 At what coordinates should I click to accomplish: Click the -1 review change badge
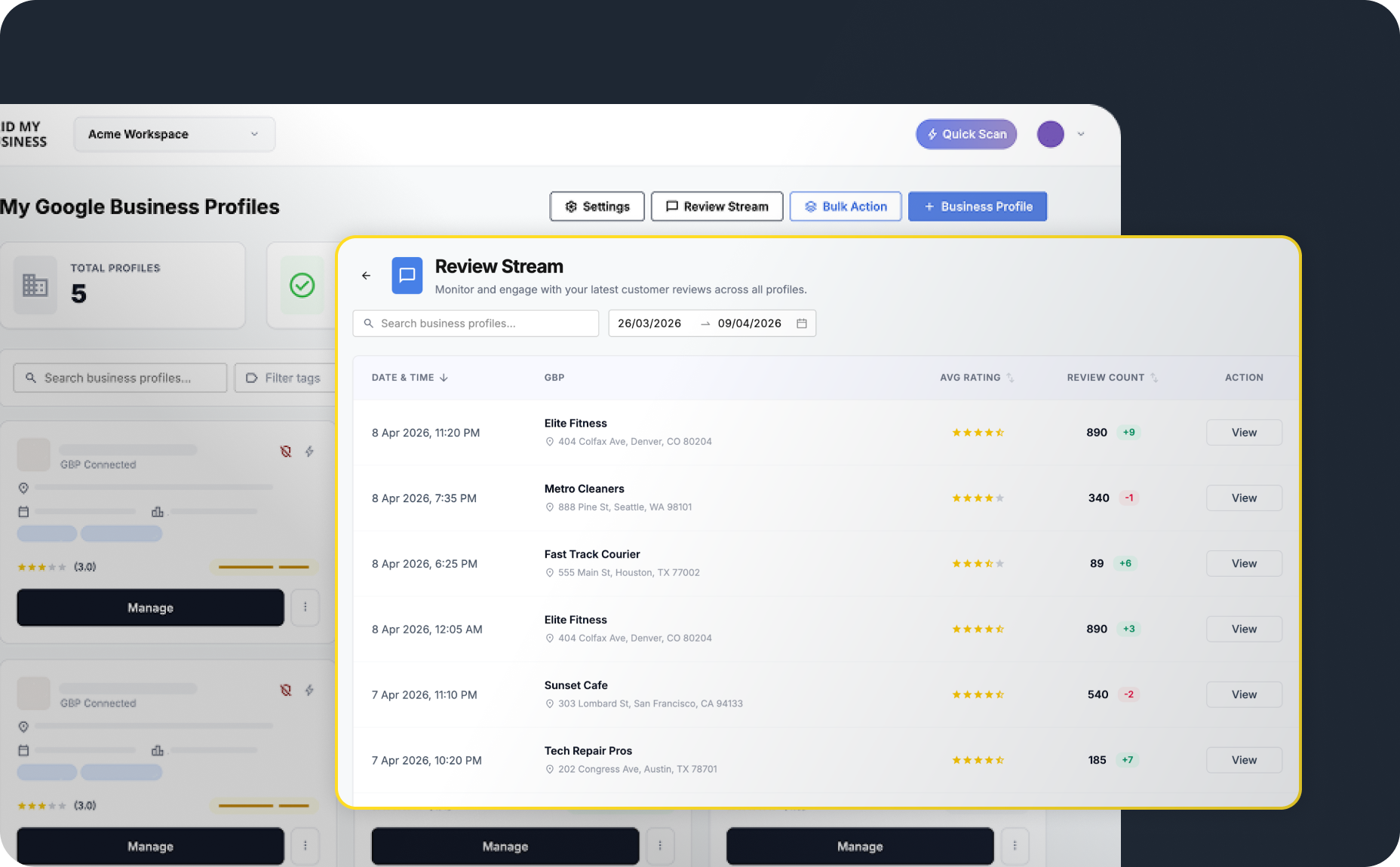point(1129,498)
